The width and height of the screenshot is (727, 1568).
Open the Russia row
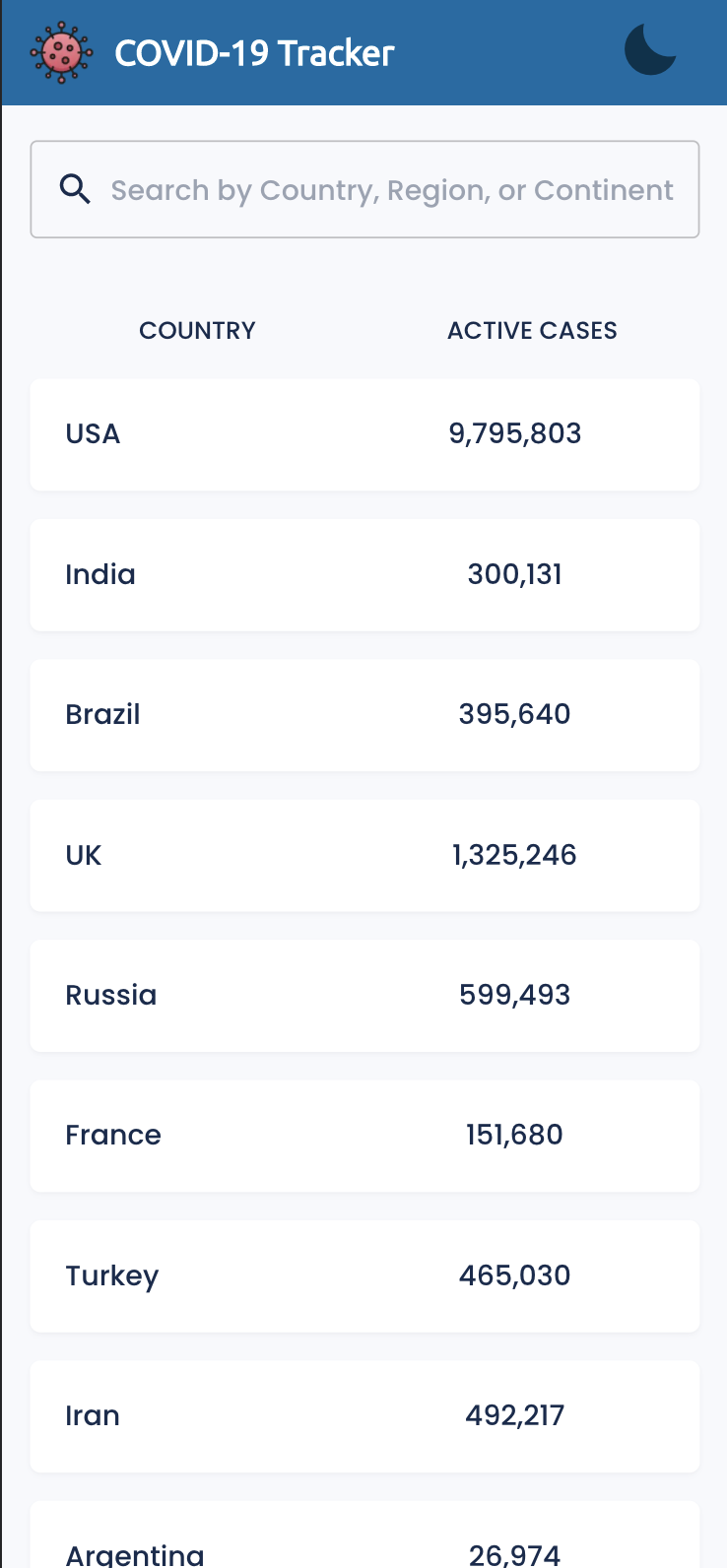tap(364, 996)
